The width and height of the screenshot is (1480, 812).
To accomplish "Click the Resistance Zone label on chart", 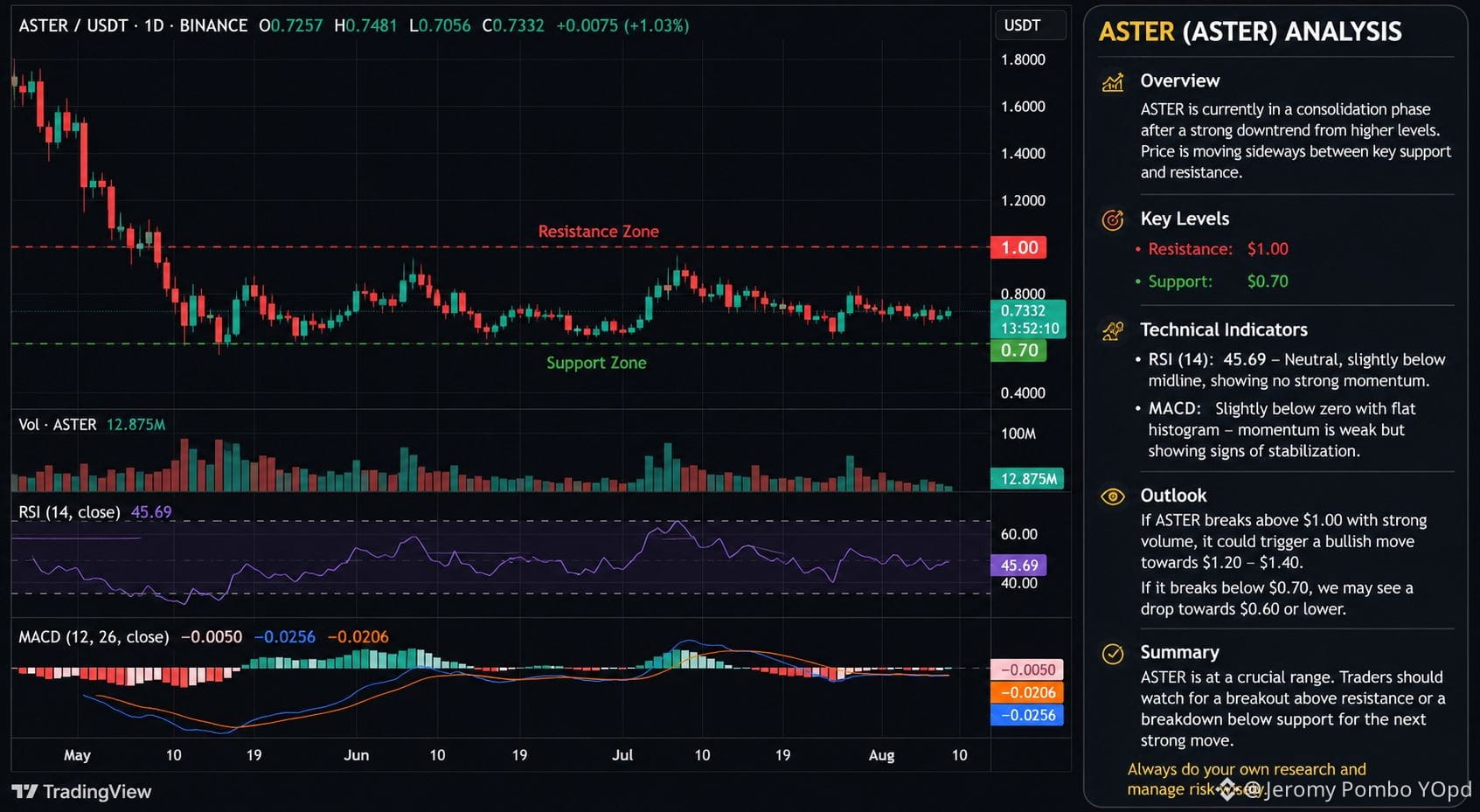I will [x=599, y=232].
